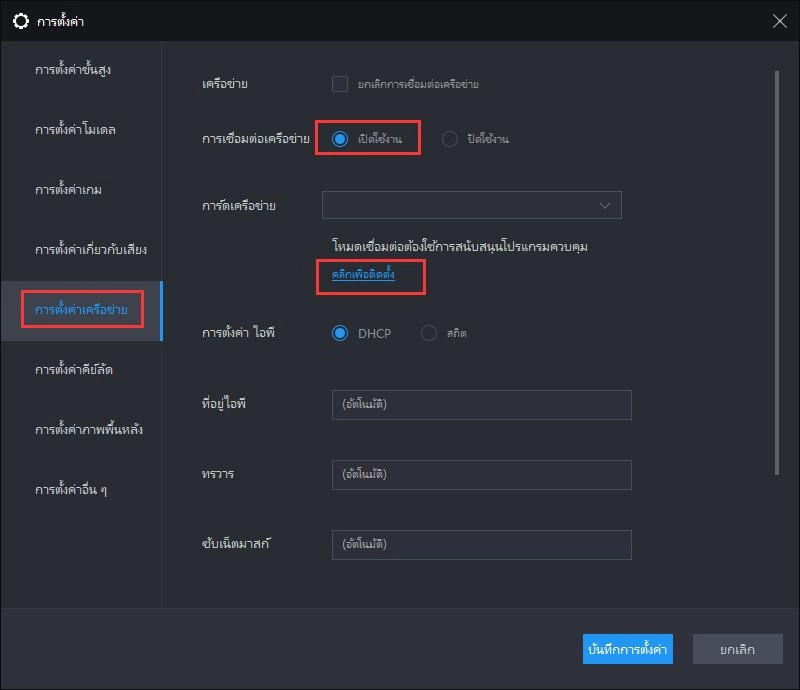Open the การ์ดเครือข่าย dropdown
800x690 pixels.
(470, 204)
